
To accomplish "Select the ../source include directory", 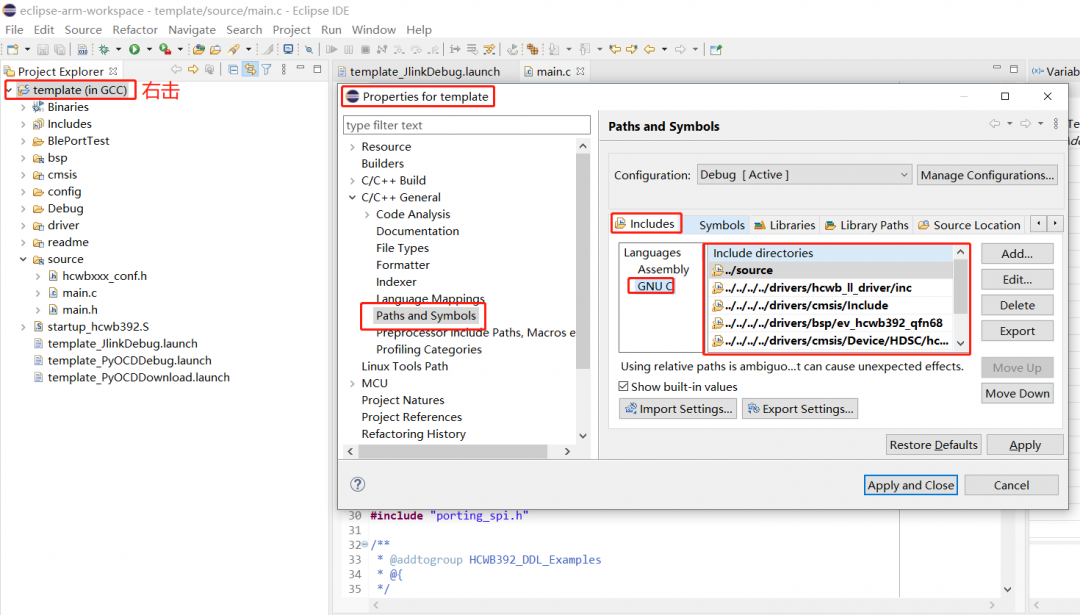I will click(x=831, y=270).
